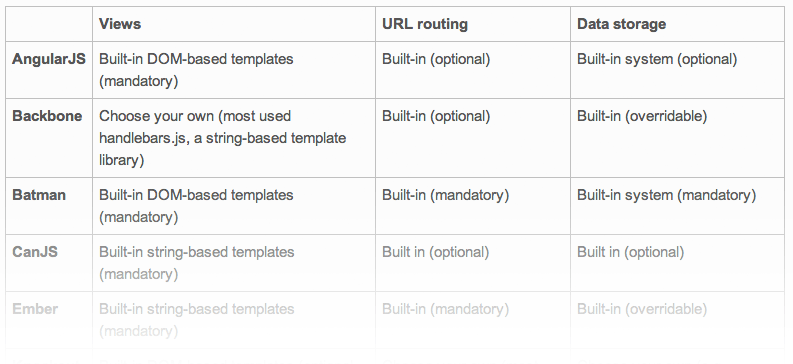Click AngularJS Built-in system (optional) storage cell
793x364 pixels.
[x=677, y=70]
